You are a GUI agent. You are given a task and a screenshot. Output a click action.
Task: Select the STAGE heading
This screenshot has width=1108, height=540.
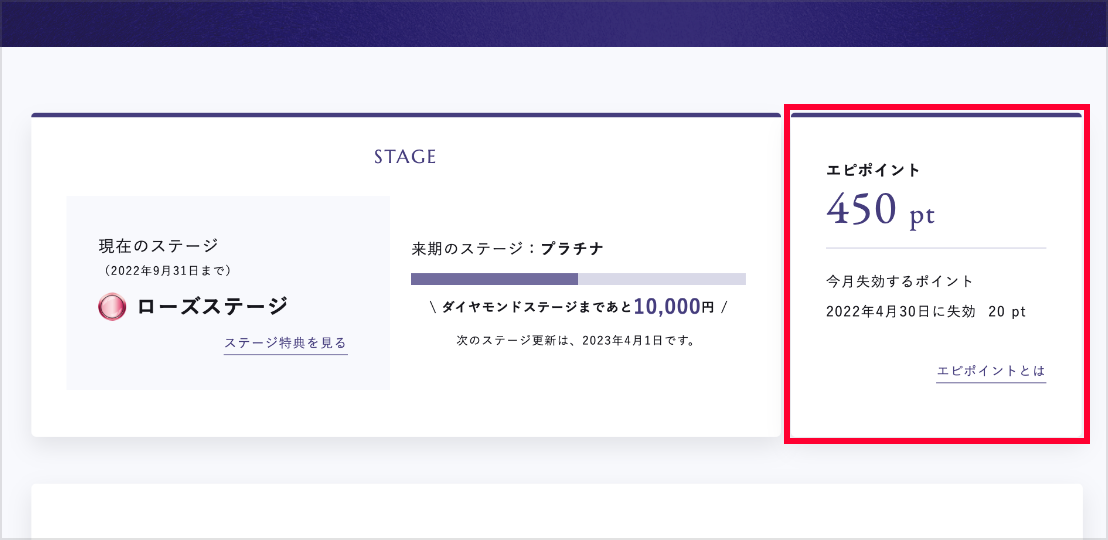click(x=405, y=157)
